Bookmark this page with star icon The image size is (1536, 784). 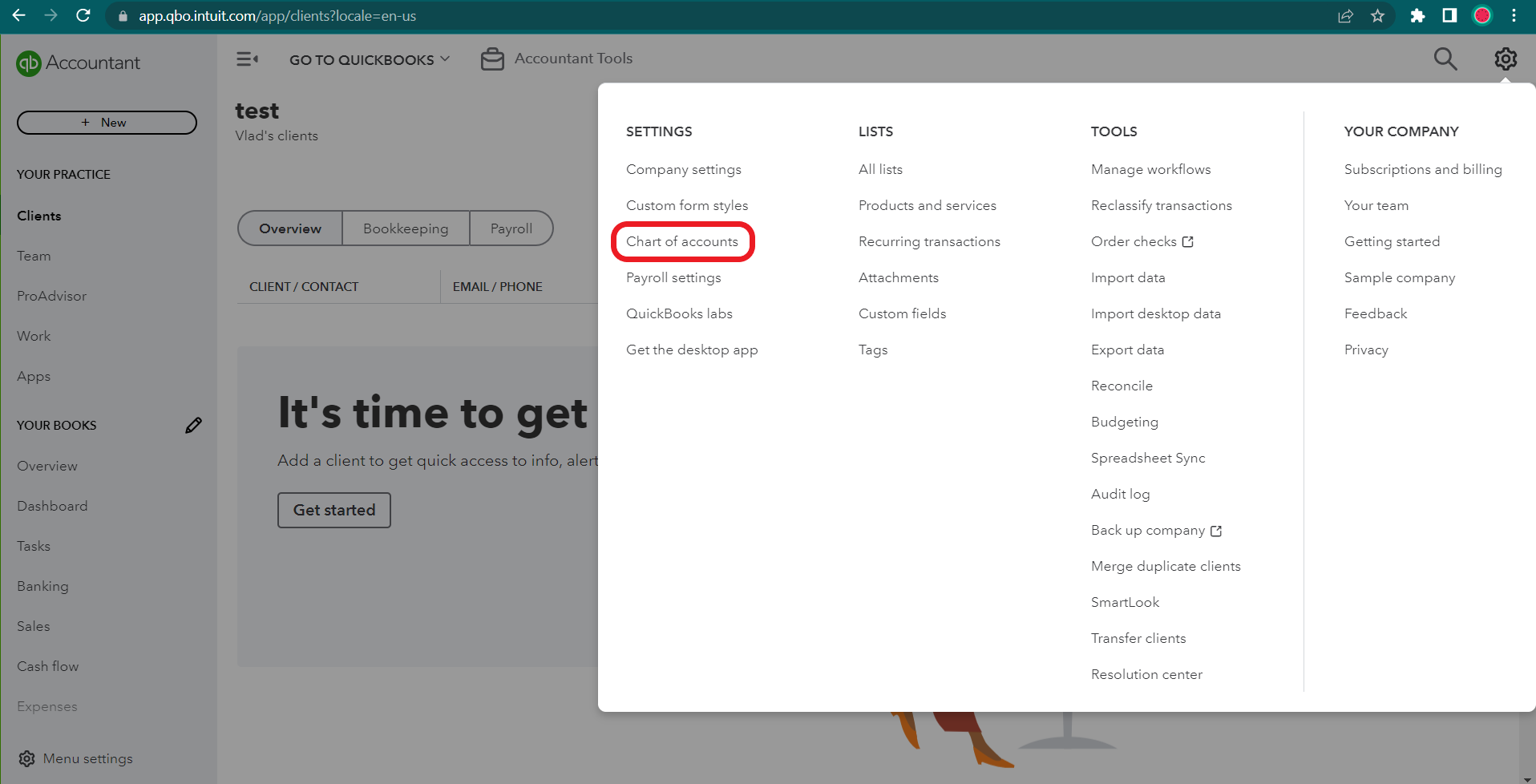[x=1377, y=15]
